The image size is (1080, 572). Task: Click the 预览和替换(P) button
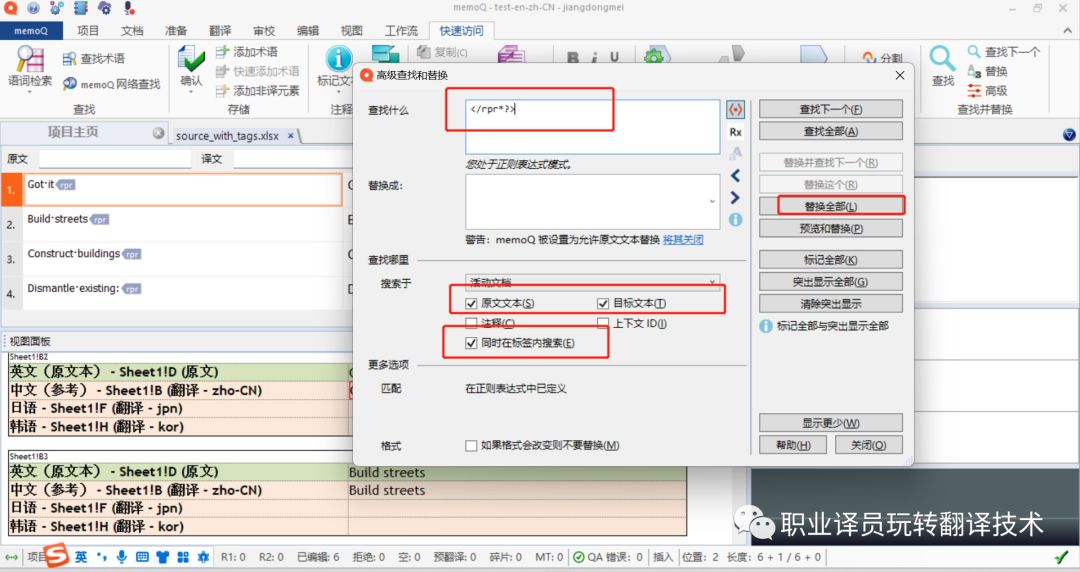(831, 228)
